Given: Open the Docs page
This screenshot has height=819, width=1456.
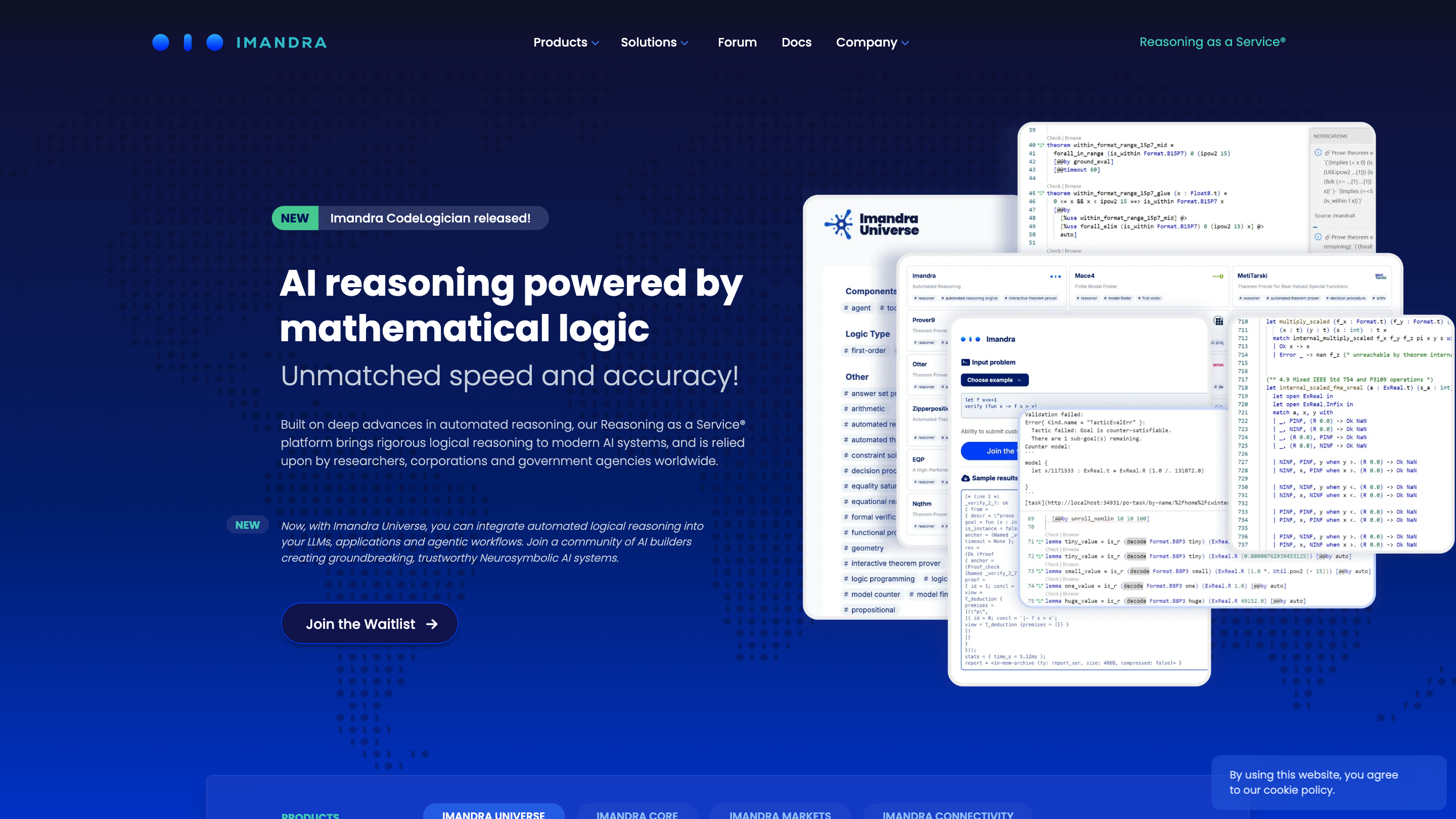Looking at the screenshot, I should [x=796, y=42].
